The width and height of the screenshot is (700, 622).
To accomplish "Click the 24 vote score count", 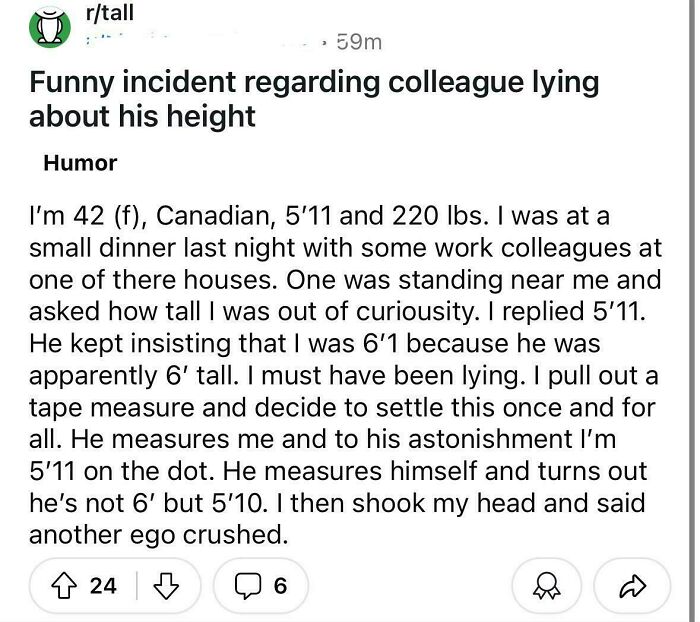I will point(103,586).
